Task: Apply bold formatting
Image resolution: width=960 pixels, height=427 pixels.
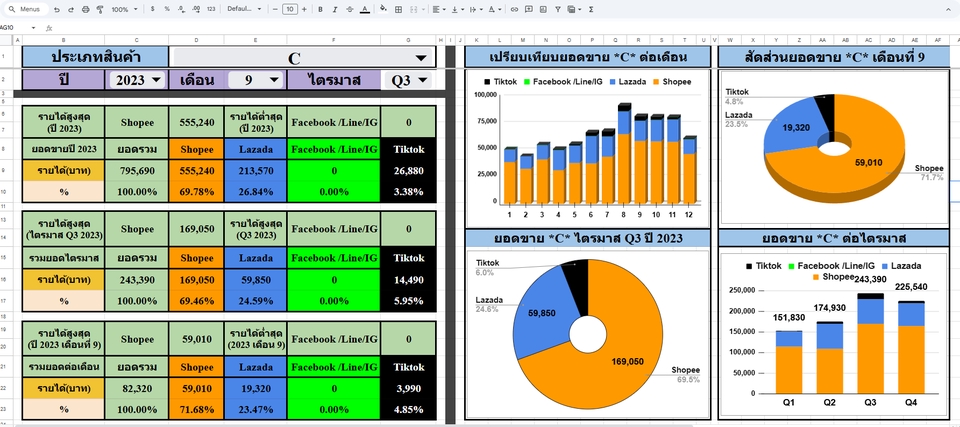Action: click(x=322, y=9)
